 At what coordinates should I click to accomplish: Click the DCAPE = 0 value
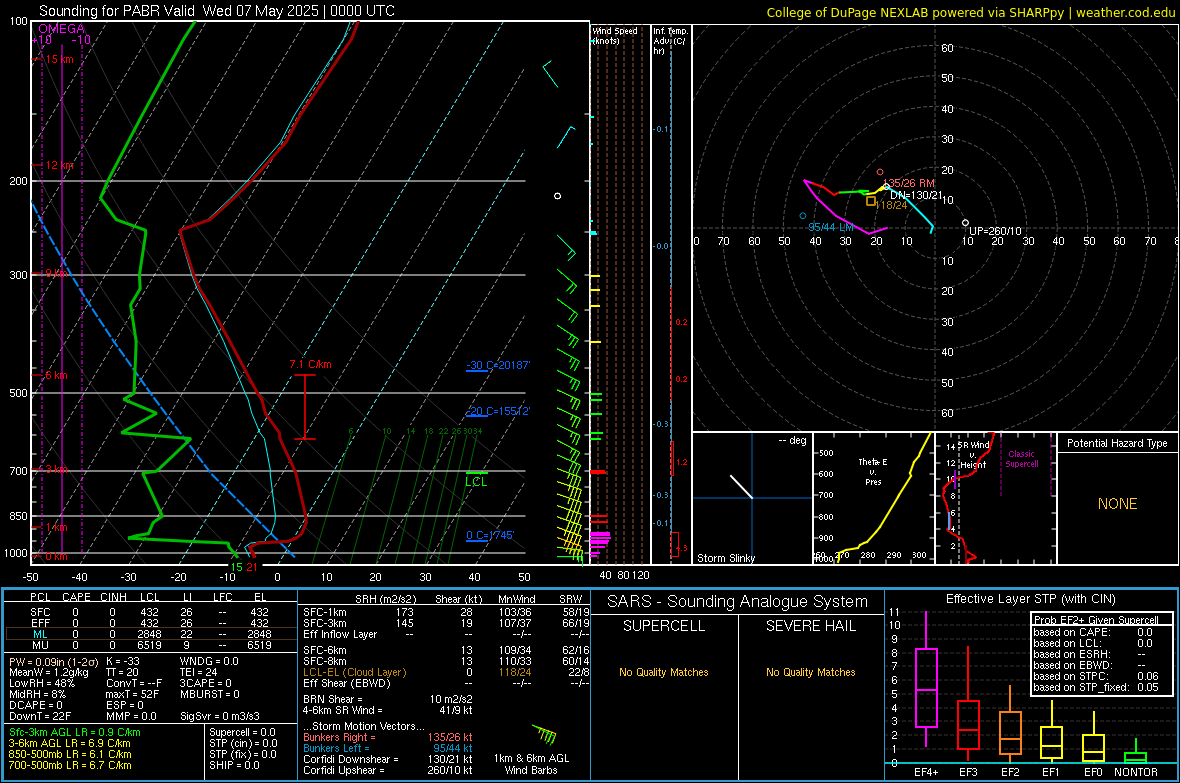coord(36,705)
